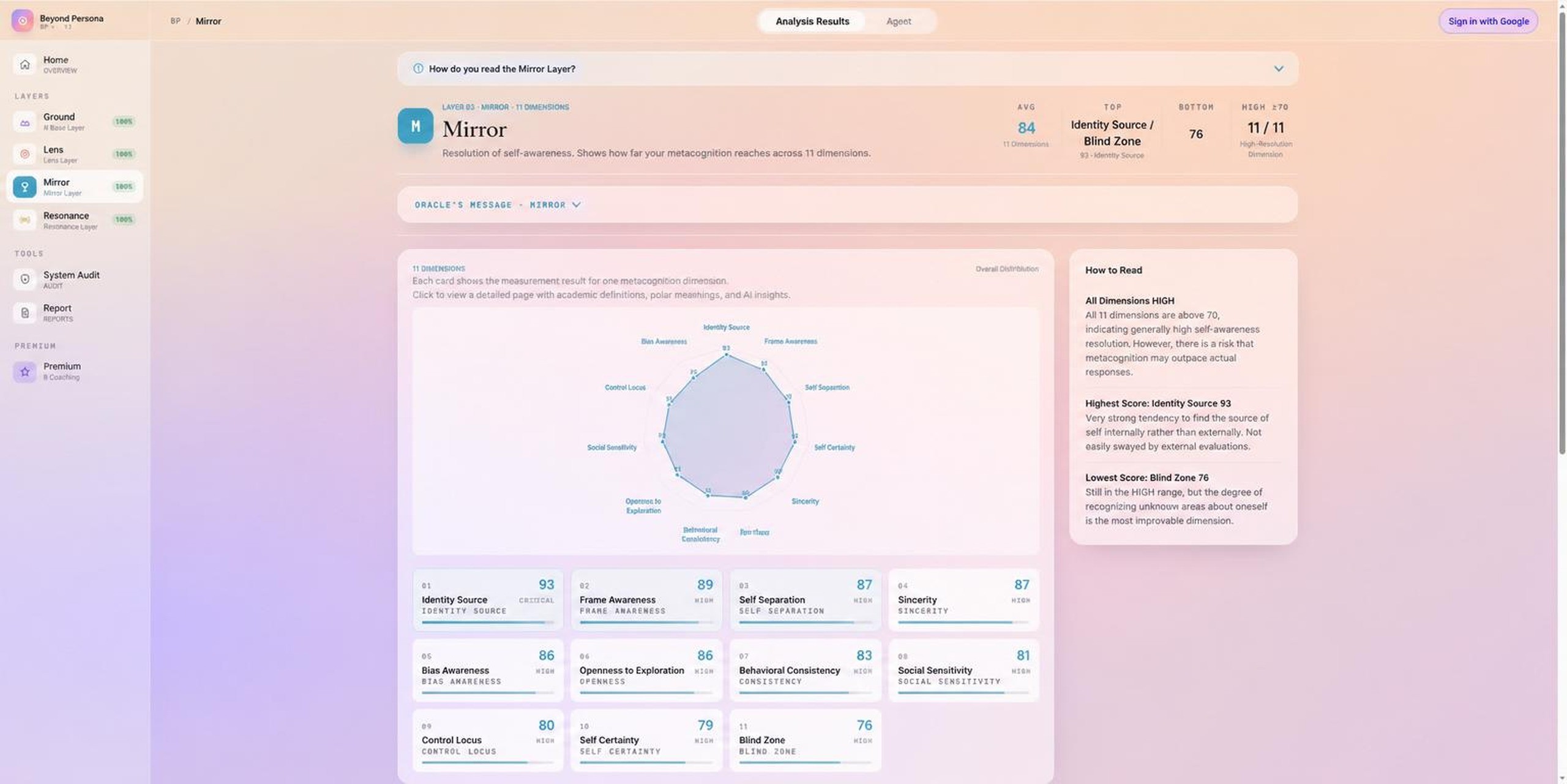
Task: Open the Blind Zone dimension card
Action: (805, 740)
